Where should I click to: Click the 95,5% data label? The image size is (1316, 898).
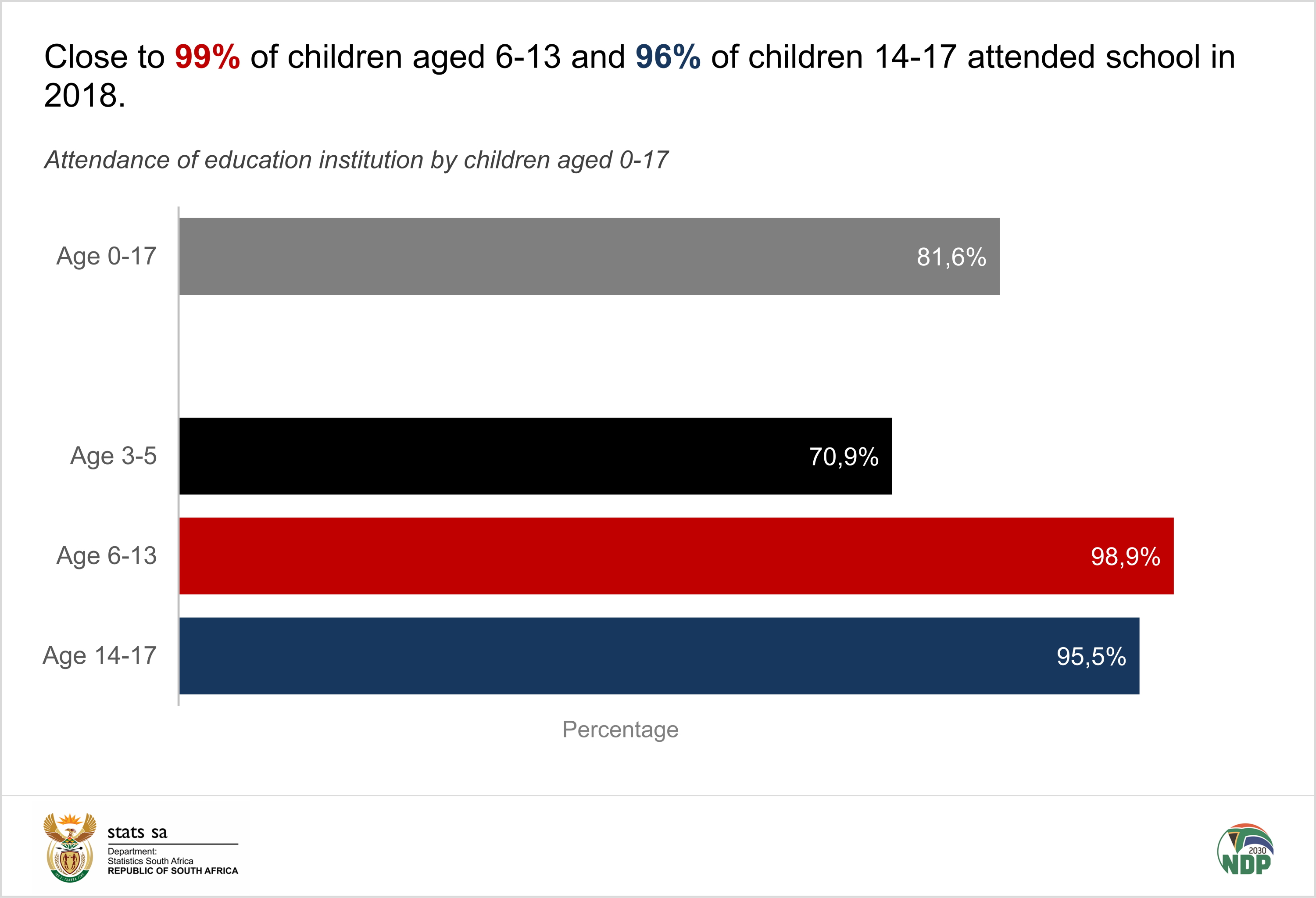pos(1091,657)
